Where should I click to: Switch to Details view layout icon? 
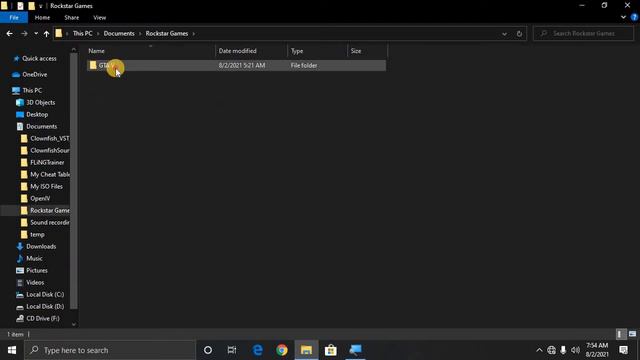click(x=620, y=334)
